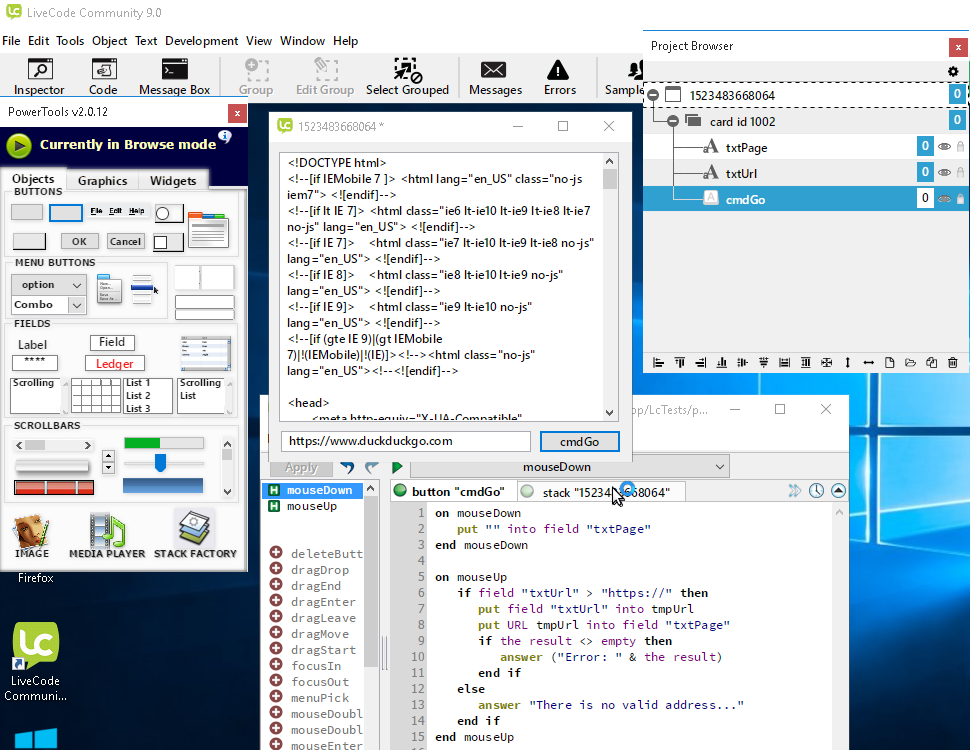Switch to the Widgets tab

pos(173,181)
